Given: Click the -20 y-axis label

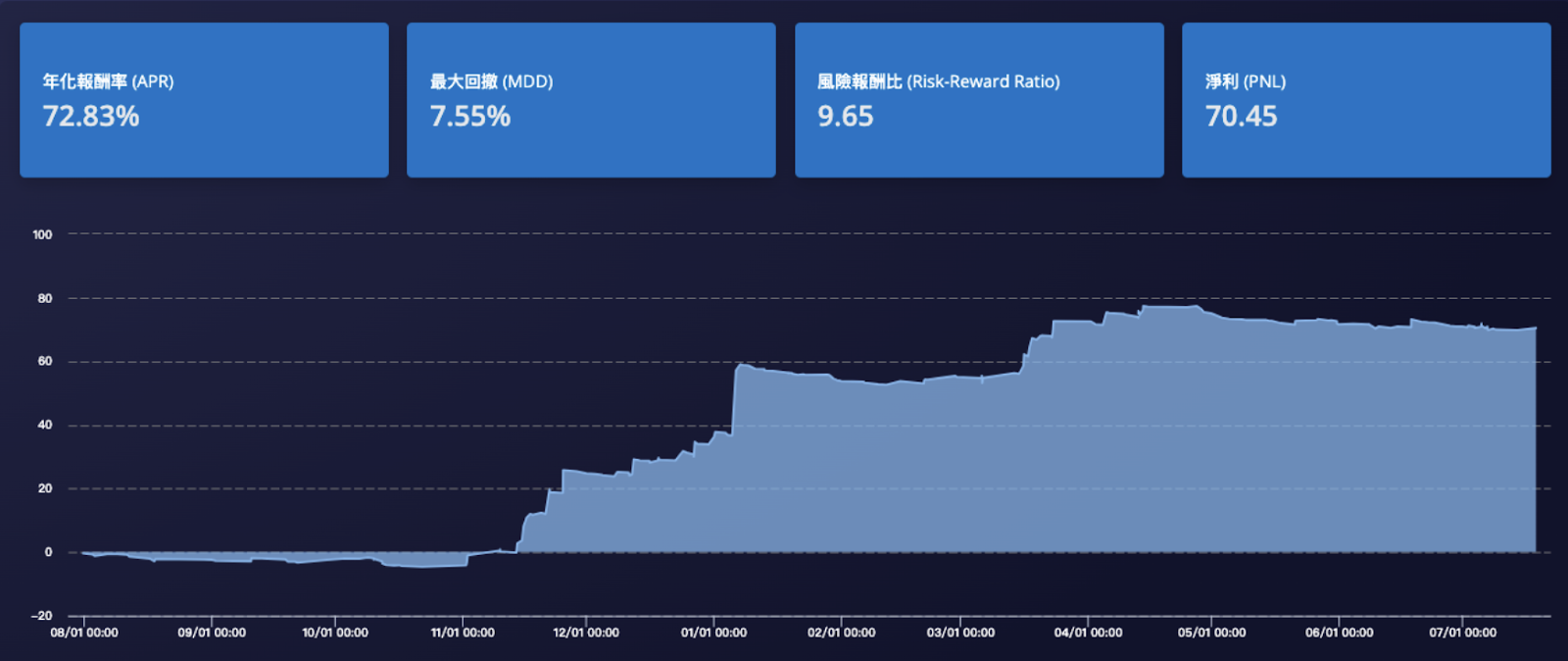Looking at the screenshot, I should (x=42, y=616).
